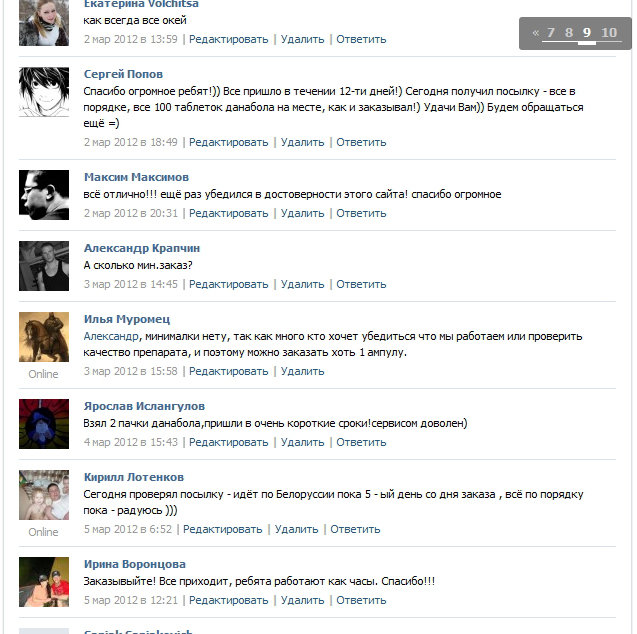Click Удалить under Илья Муромец's comment
This screenshot has width=637, height=634.
click(x=303, y=371)
